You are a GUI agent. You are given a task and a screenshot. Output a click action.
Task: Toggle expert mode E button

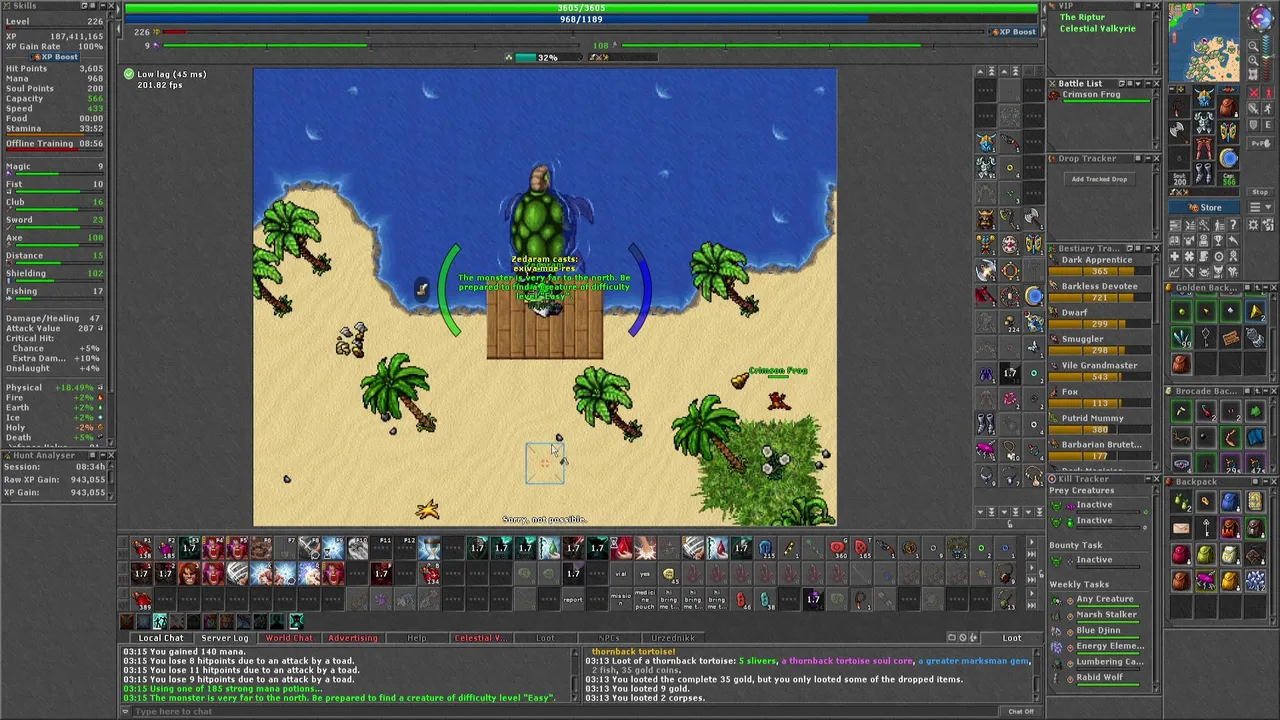[x=1268, y=125]
